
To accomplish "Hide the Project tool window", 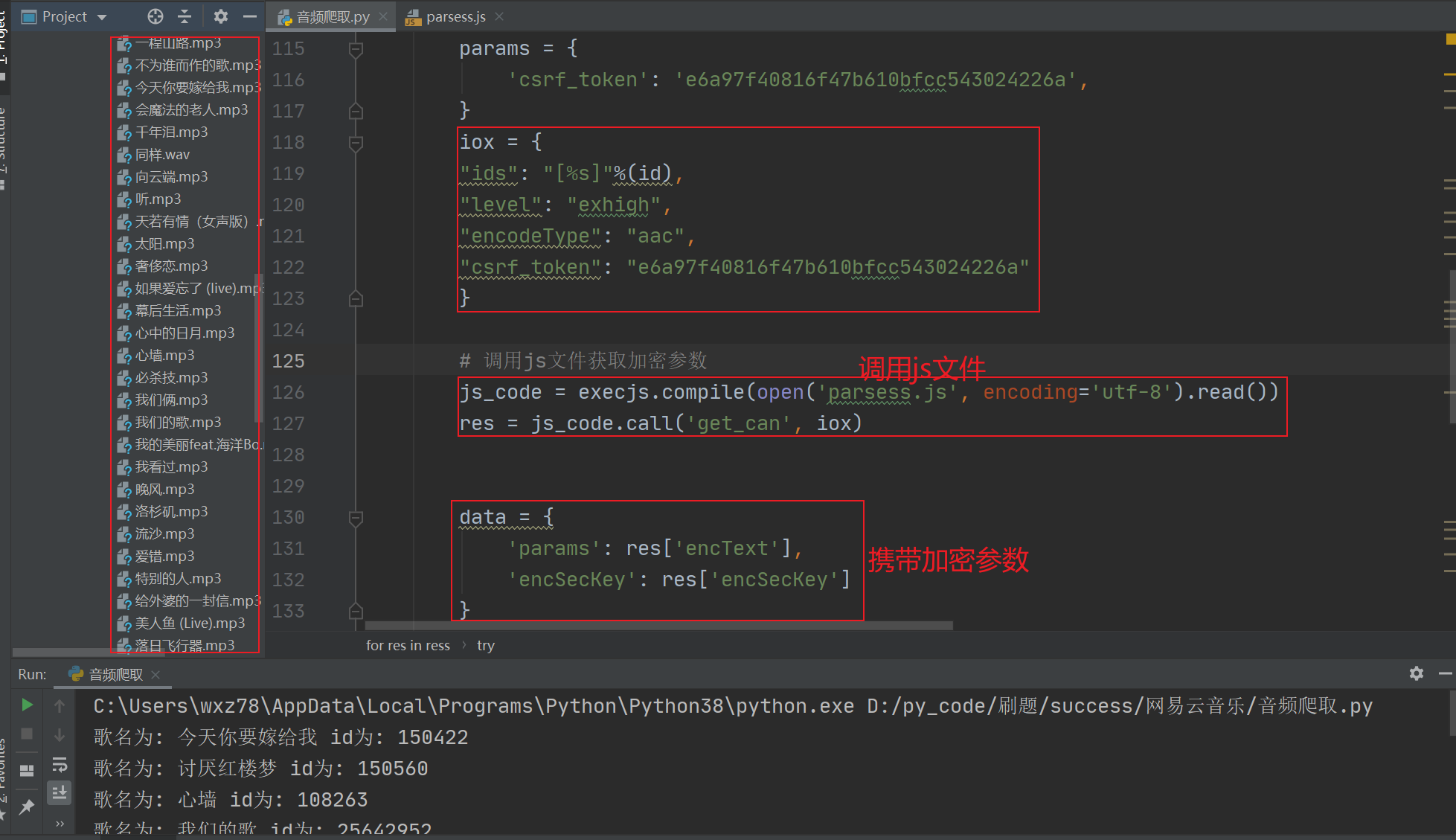I will pyautogui.click(x=250, y=16).
